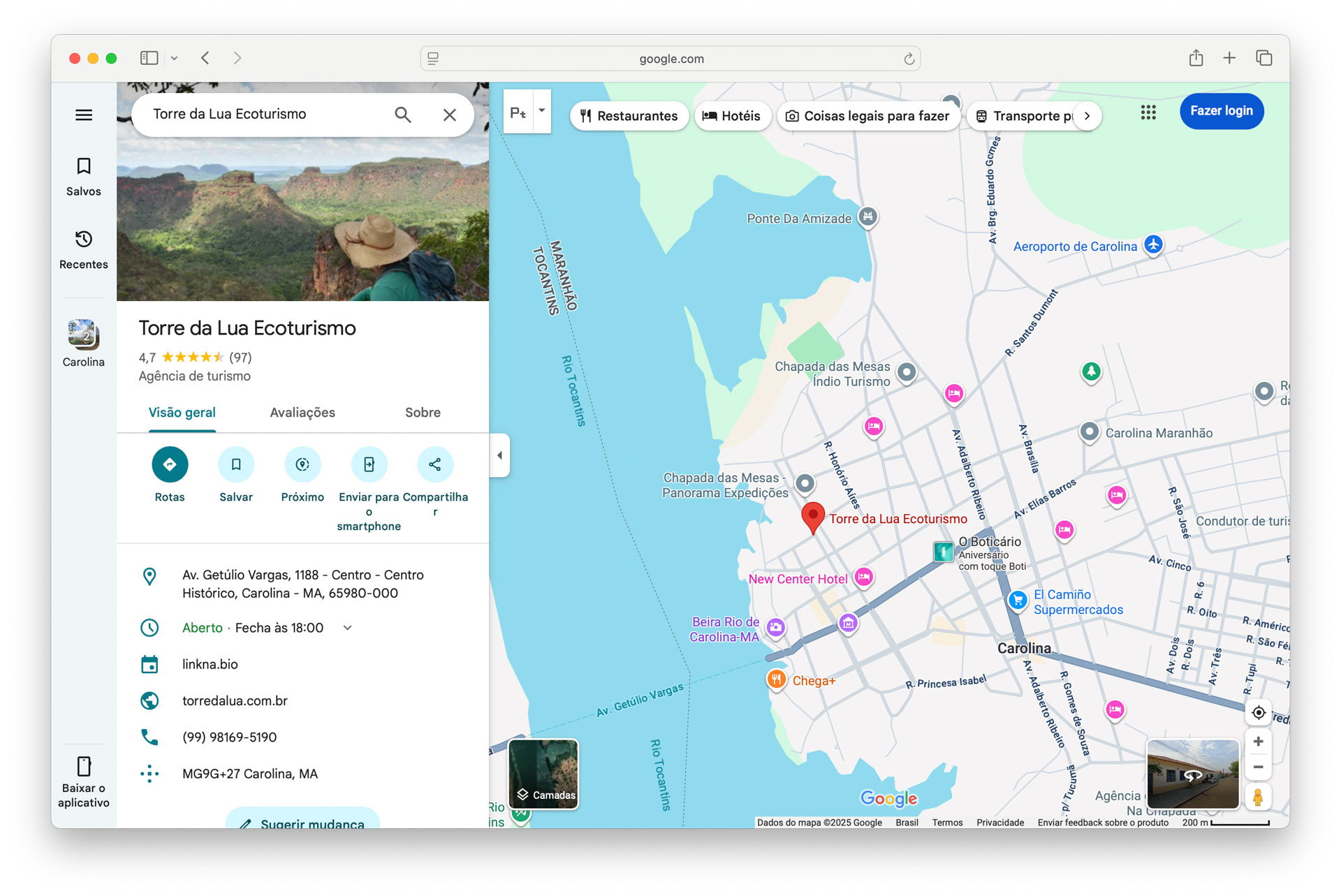Toggle the Camadas layers view
This screenshot has height=896, width=1341.
tap(544, 774)
